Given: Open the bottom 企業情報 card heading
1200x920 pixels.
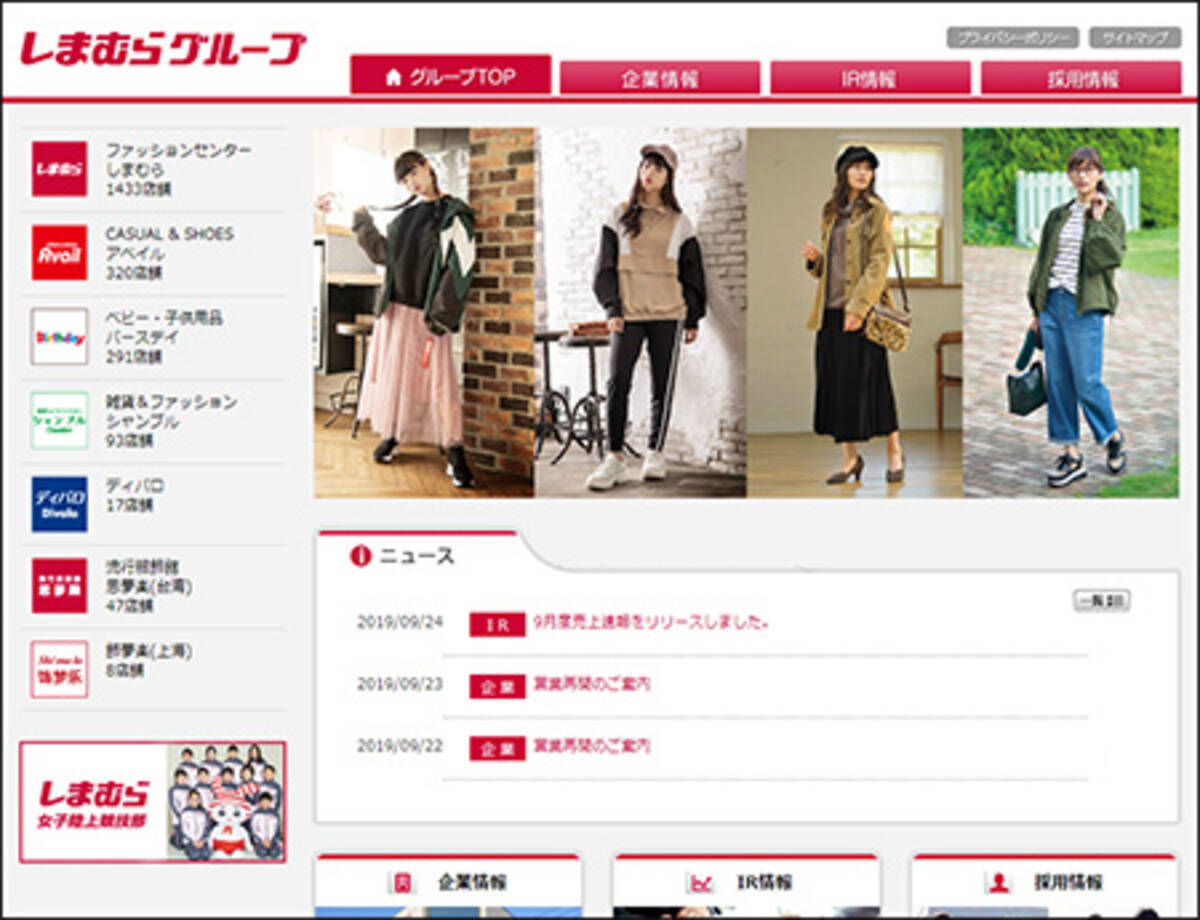Looking at the screenshot, I should (472, 882).
